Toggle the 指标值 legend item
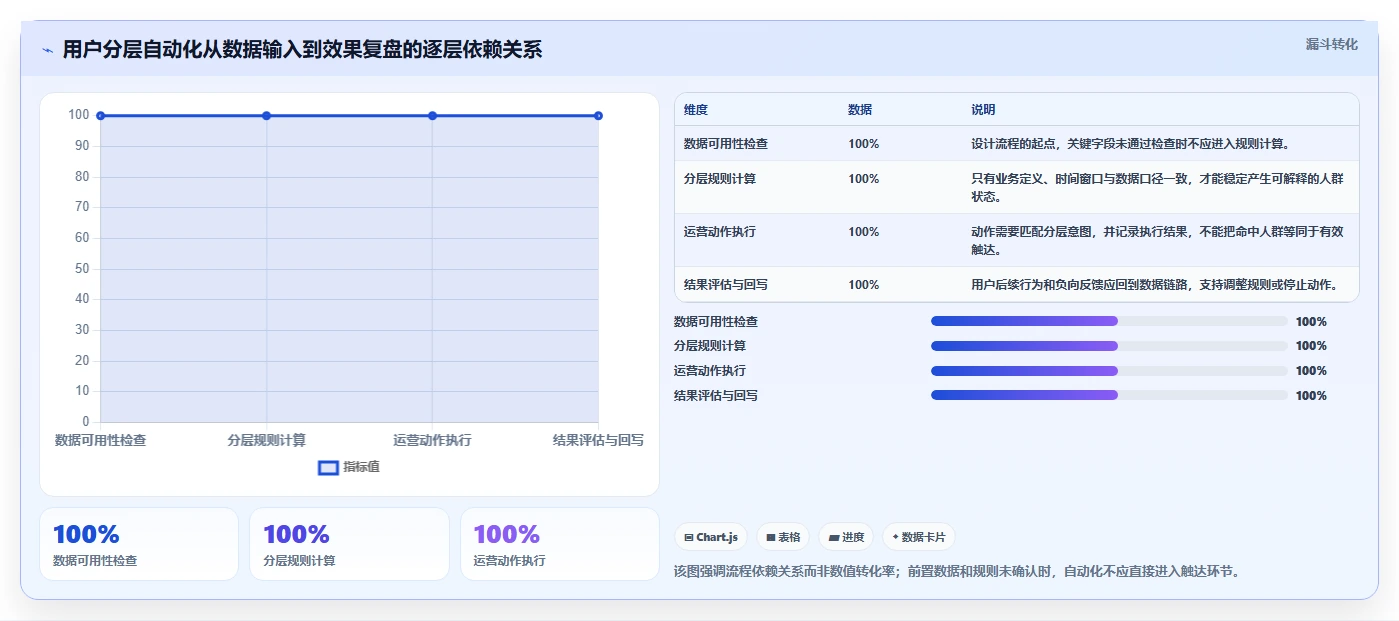 [349, 467]
